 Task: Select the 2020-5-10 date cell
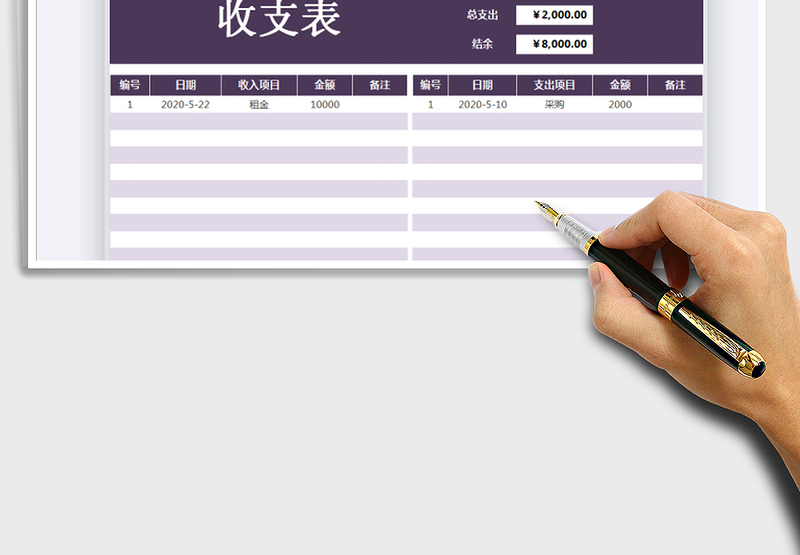[483, 105]
